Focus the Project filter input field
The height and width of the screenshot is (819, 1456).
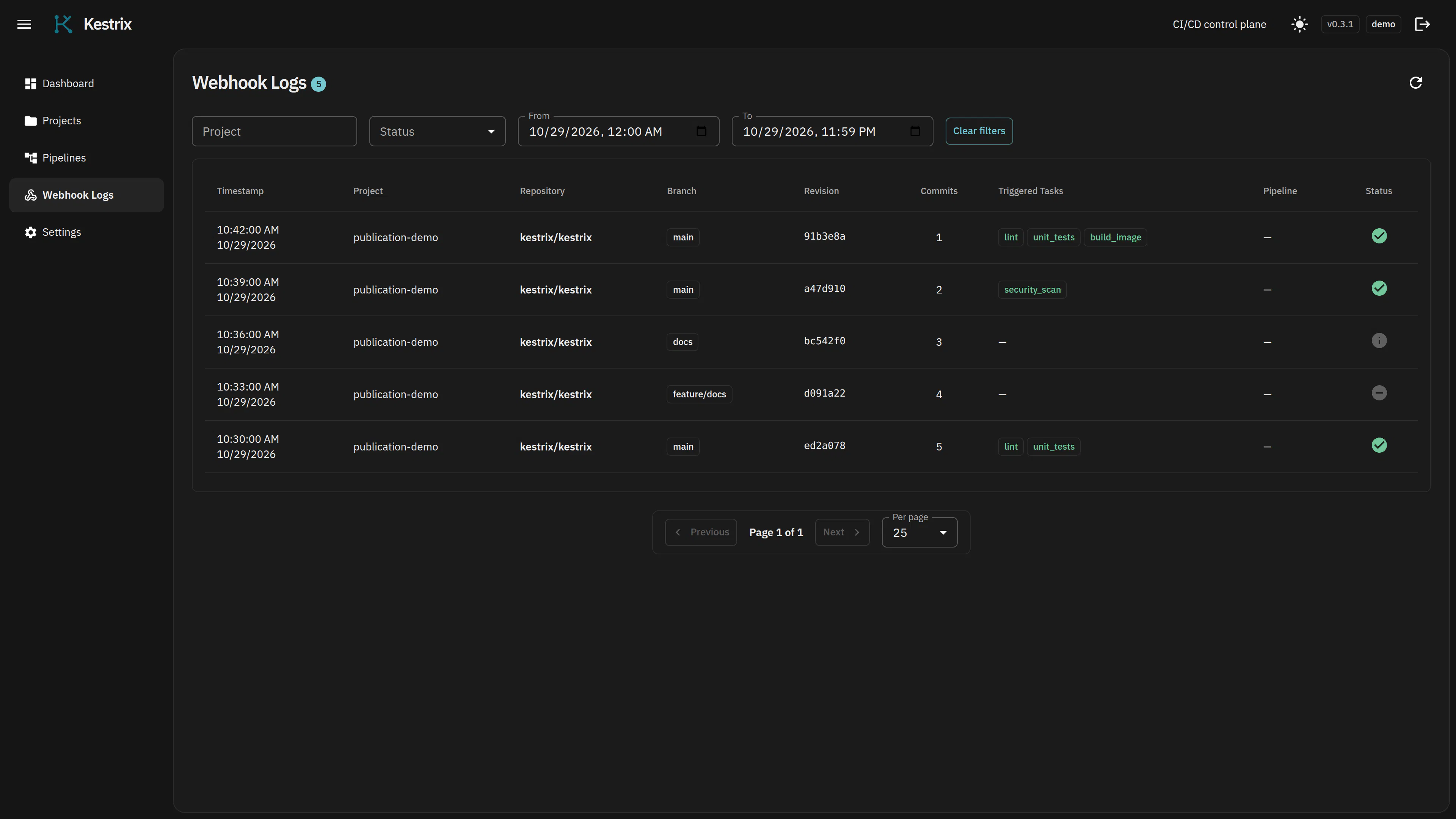click(274, 131)
